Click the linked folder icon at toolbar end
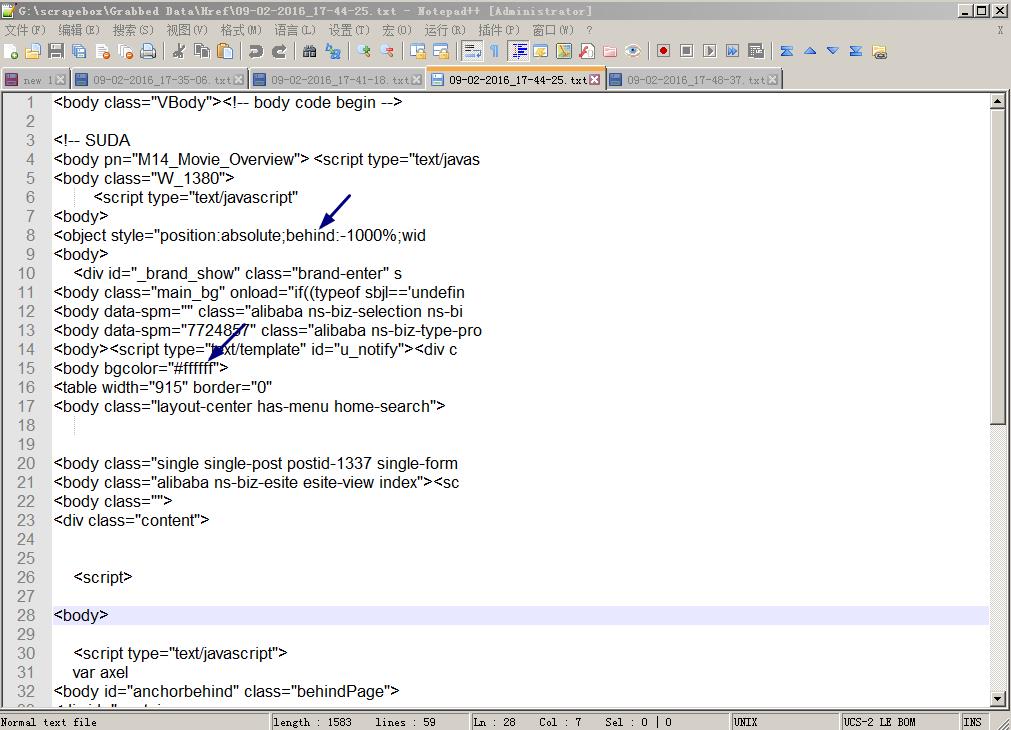Screen dimensions: 1011x730 [x=879, y=52]
